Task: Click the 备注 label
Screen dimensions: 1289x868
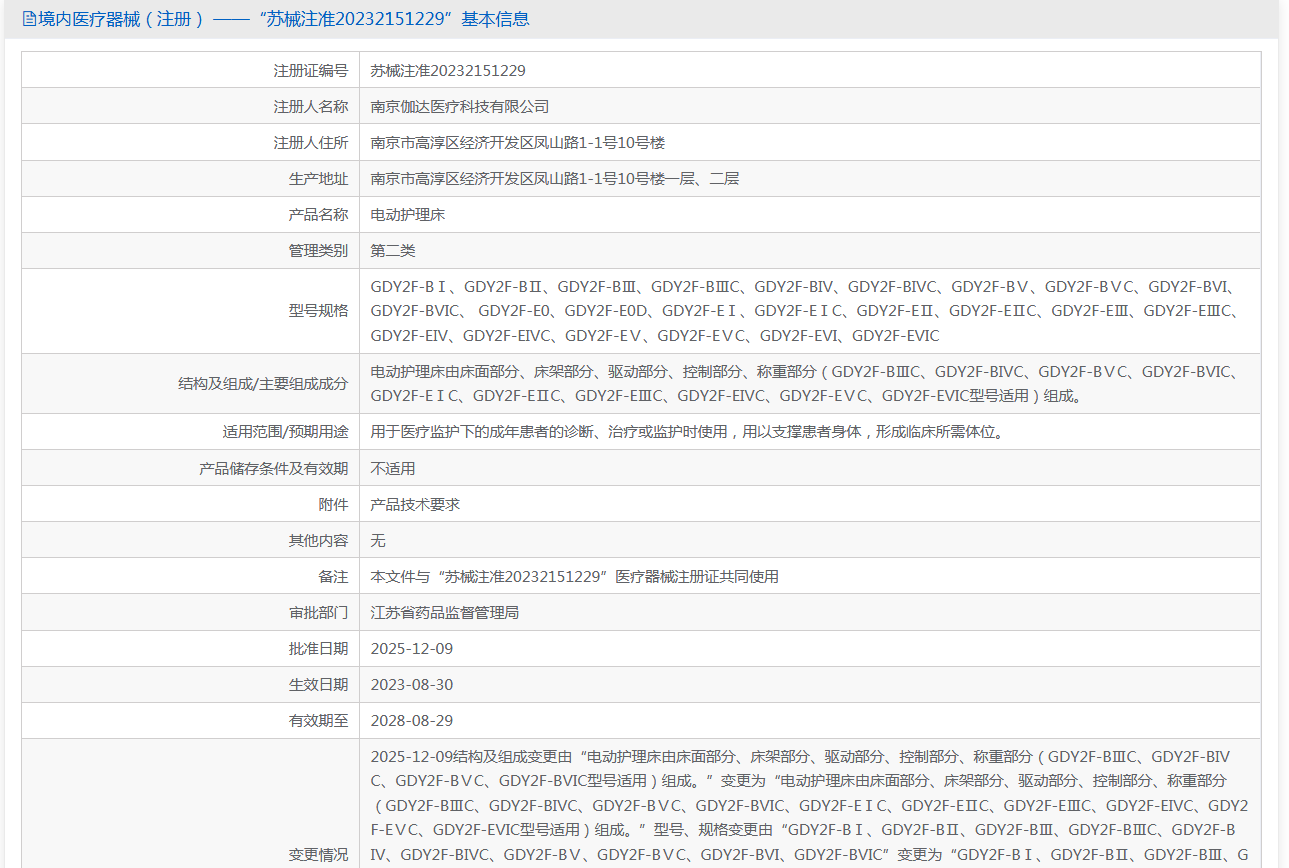Action: coord(334,577)
